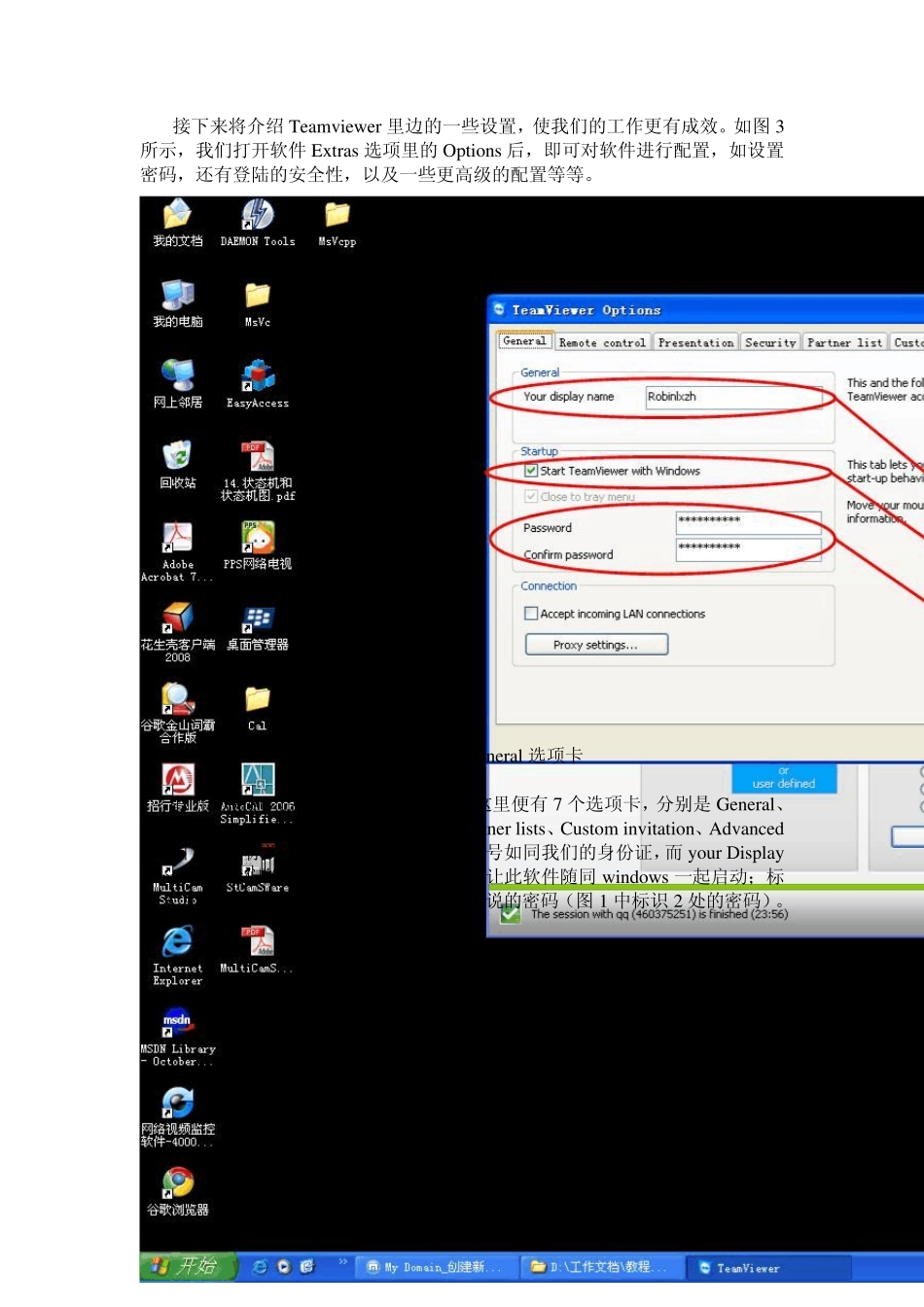The width and height of the screenshot is (924, 1307).
Task: Click the 开始 Start button
Action: [189, 1266]
